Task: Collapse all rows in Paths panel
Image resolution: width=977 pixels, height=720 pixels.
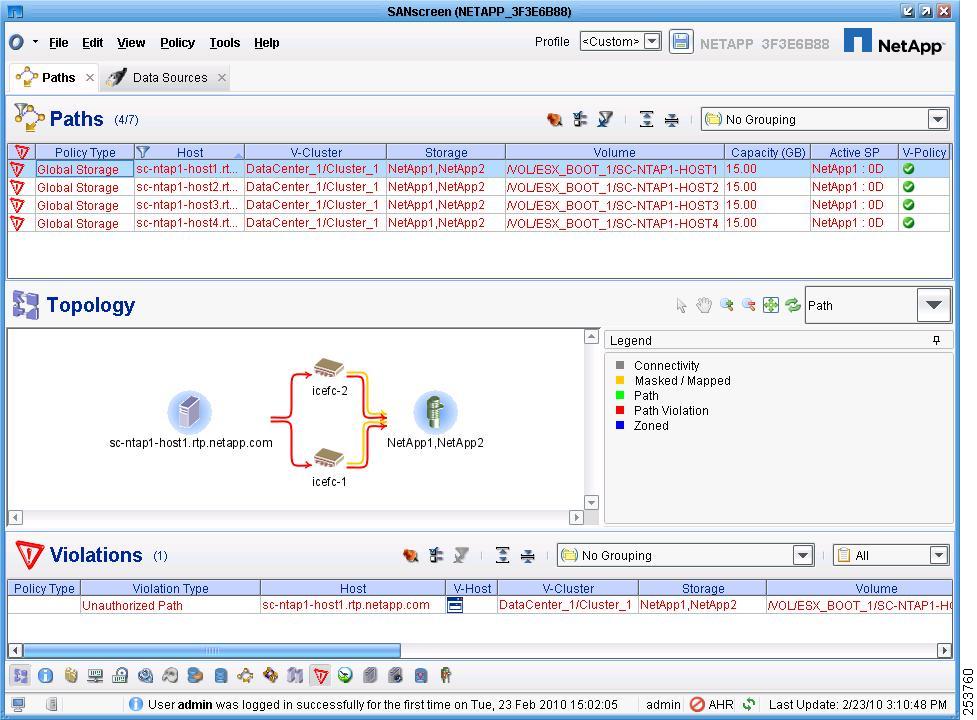Action: 671,119
